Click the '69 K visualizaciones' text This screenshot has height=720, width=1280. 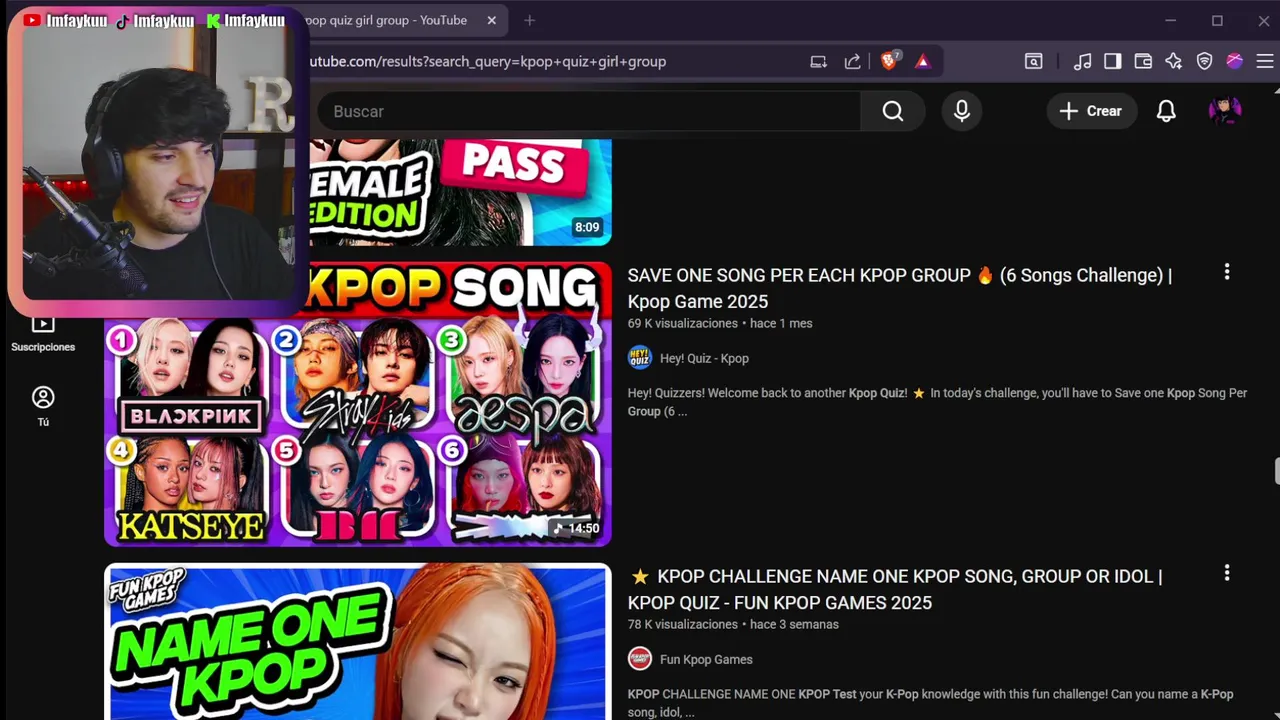(x=683, y=323)
